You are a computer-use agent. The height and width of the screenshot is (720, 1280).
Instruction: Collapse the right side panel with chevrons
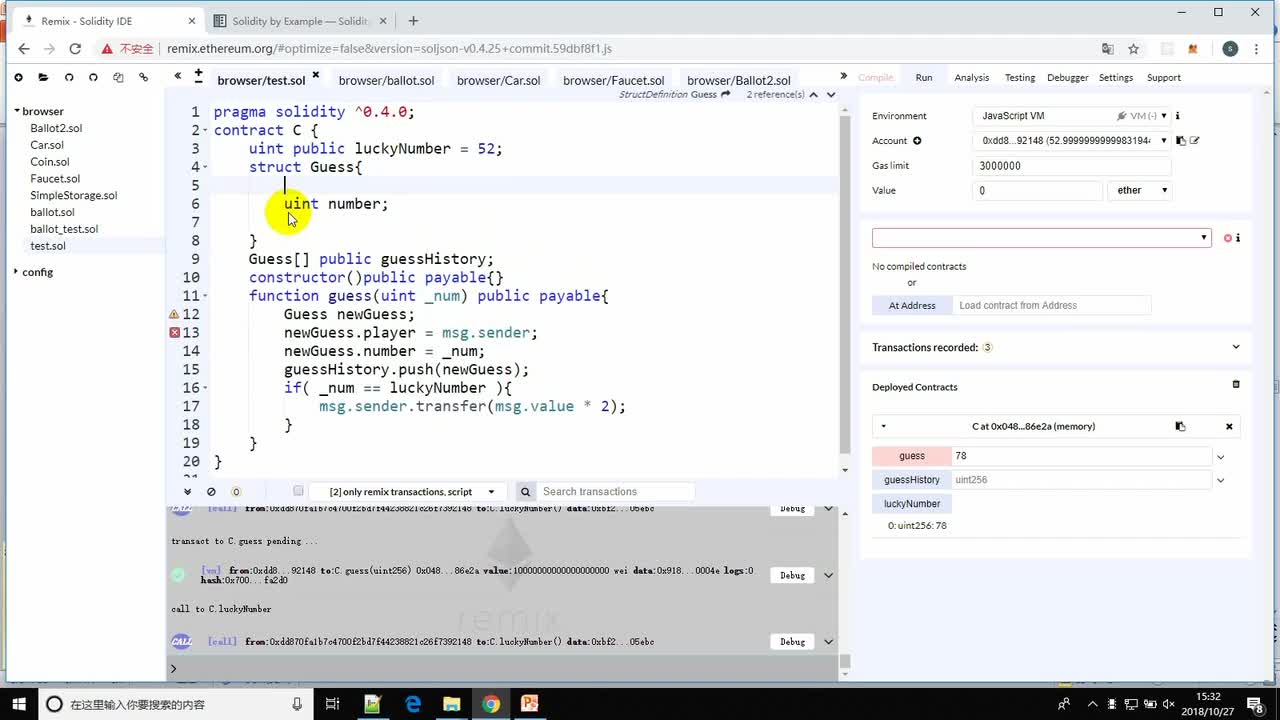tap(843, 76)
